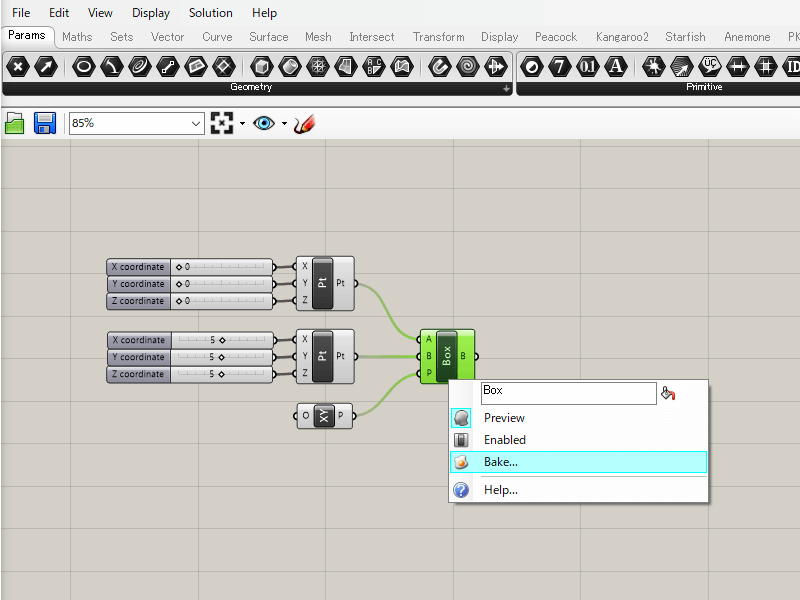Viewport: 800px width, 600px height.
Task: Open the Solution menu
Action: pos(210,13)
